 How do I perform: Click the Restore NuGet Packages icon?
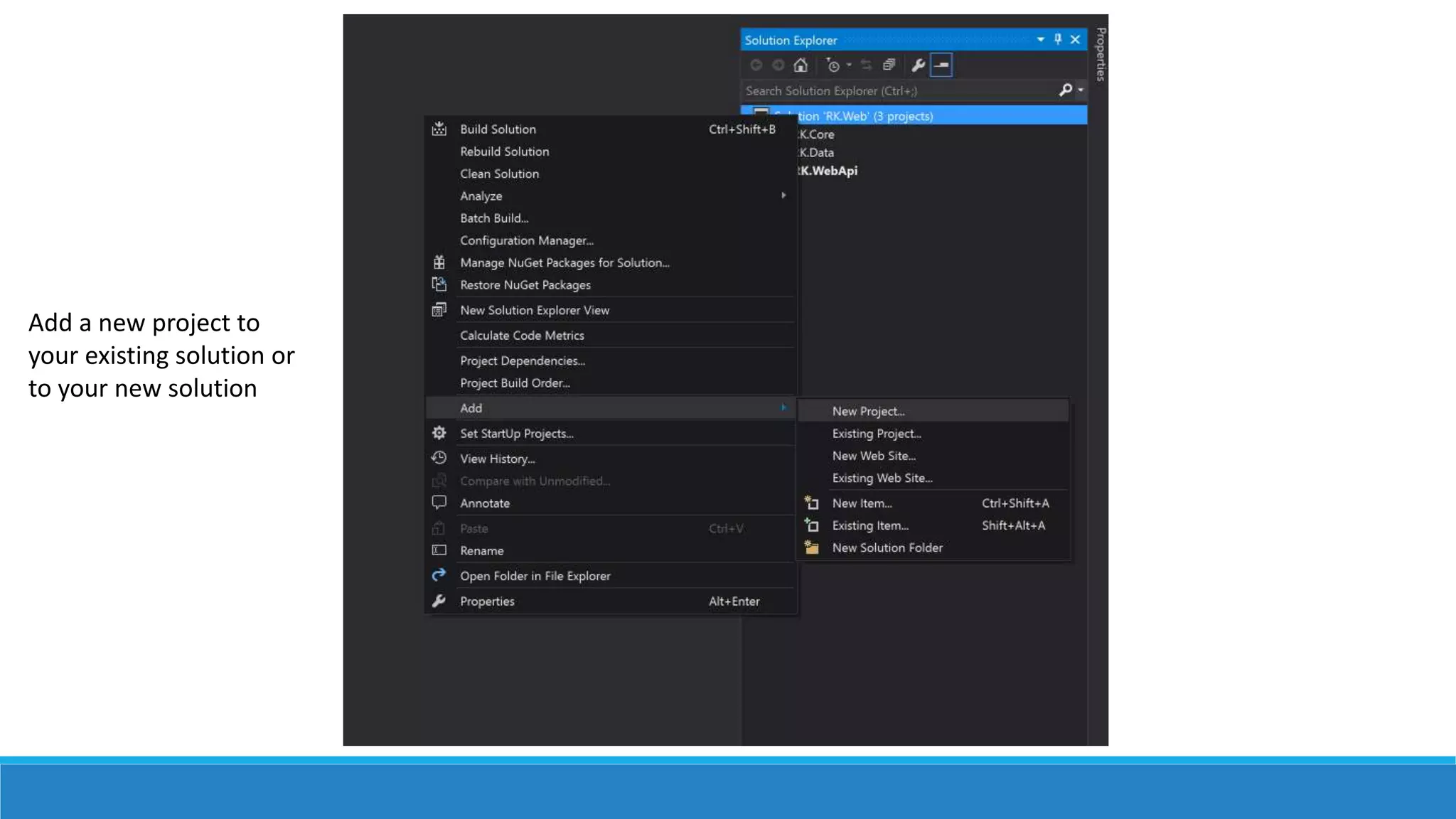pos(439,284)
